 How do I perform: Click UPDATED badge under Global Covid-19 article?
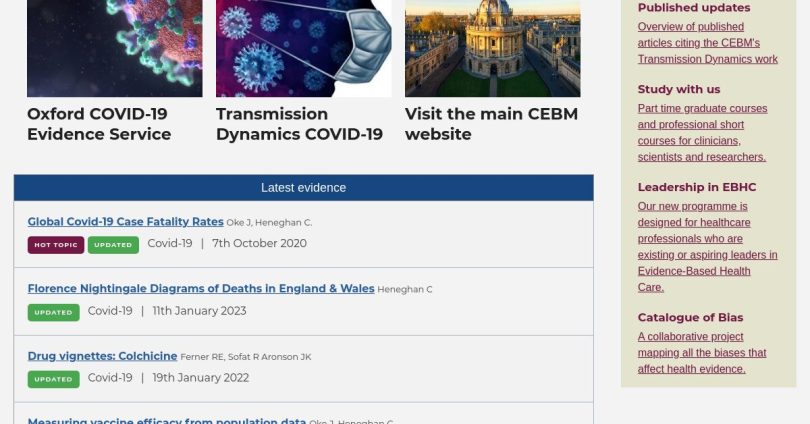(x=113, y=244)
